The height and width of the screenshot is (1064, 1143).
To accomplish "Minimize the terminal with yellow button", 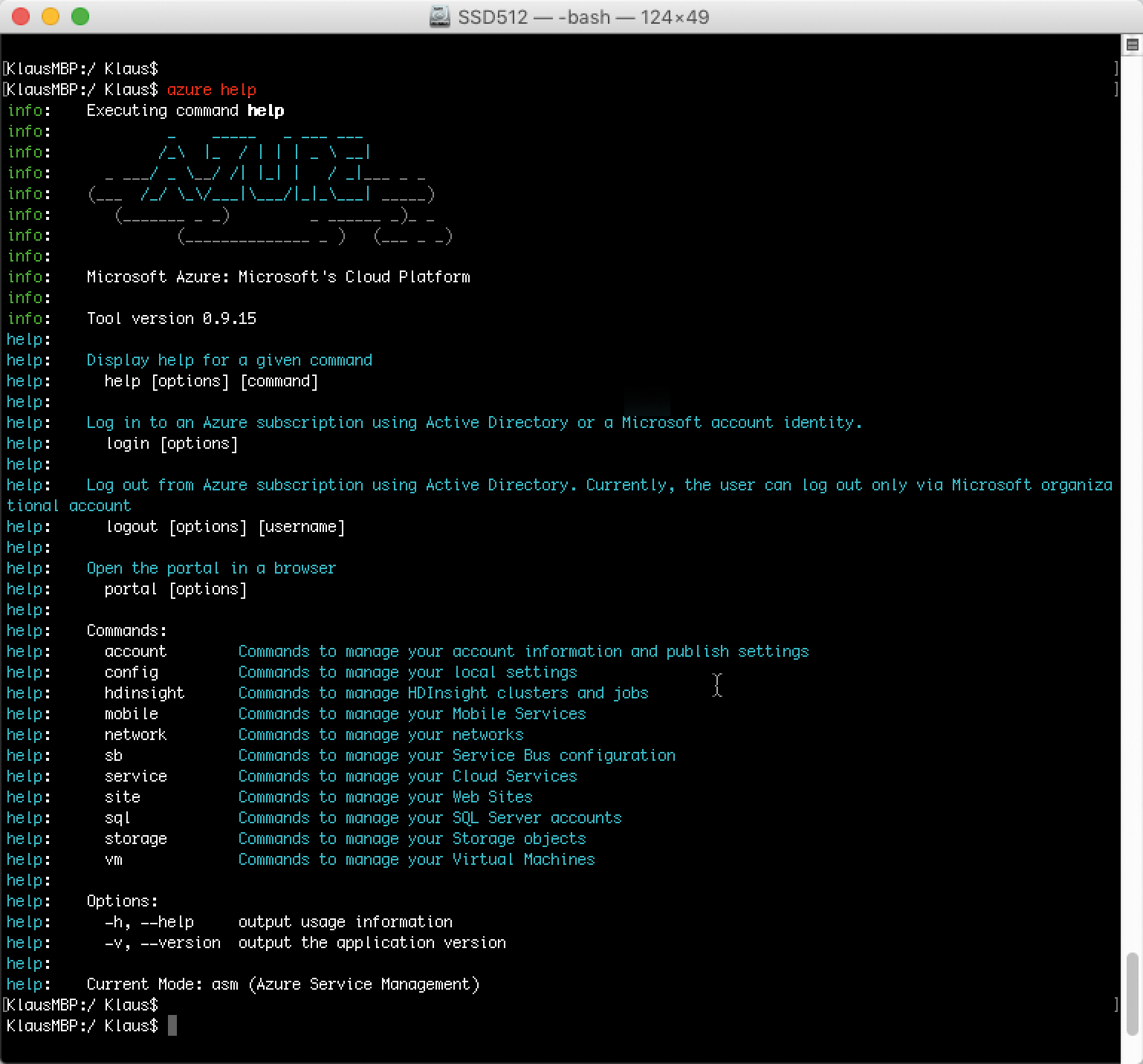I will (x=51, y=16).
